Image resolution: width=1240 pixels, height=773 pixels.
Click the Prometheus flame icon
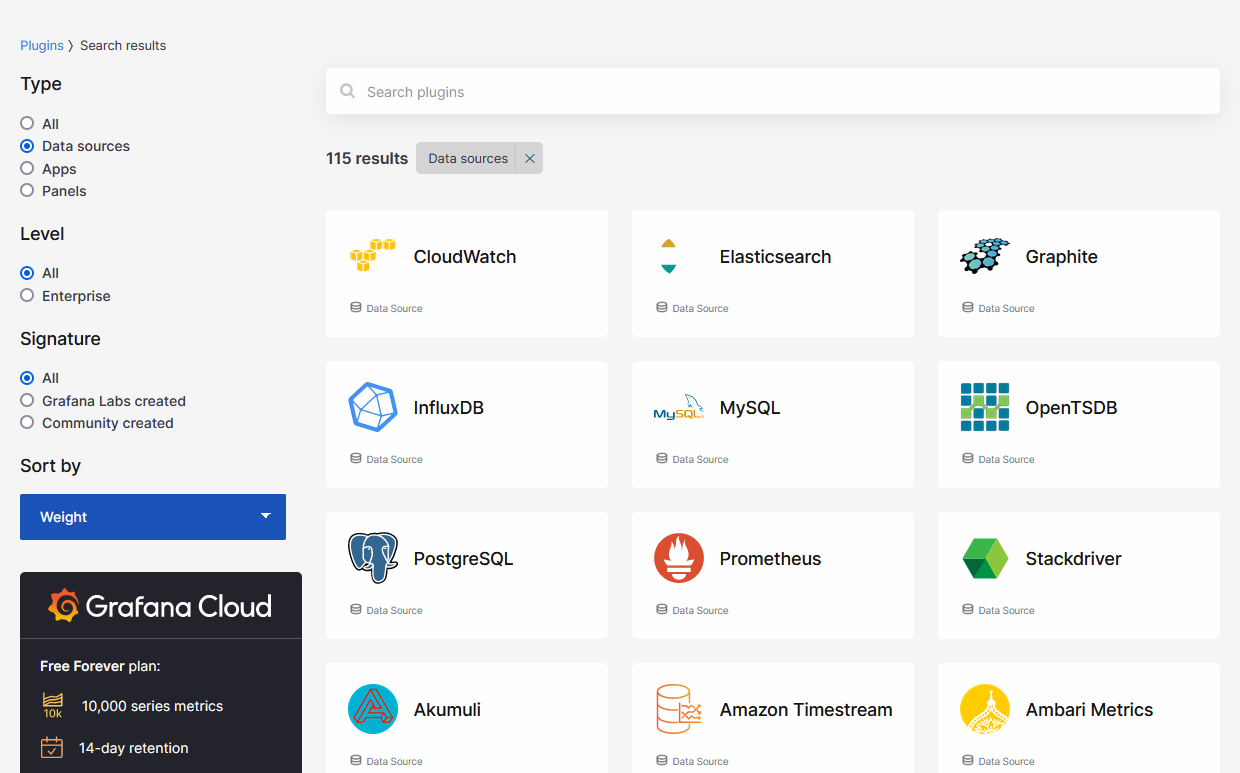[679, 558]
